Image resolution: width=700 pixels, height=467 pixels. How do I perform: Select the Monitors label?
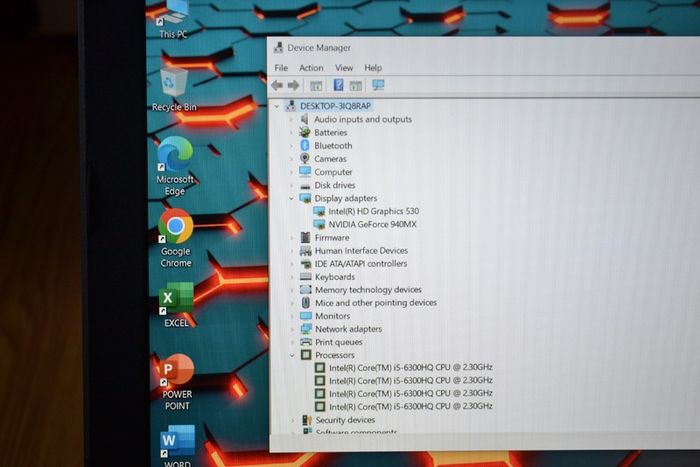(x=333, y=316)
